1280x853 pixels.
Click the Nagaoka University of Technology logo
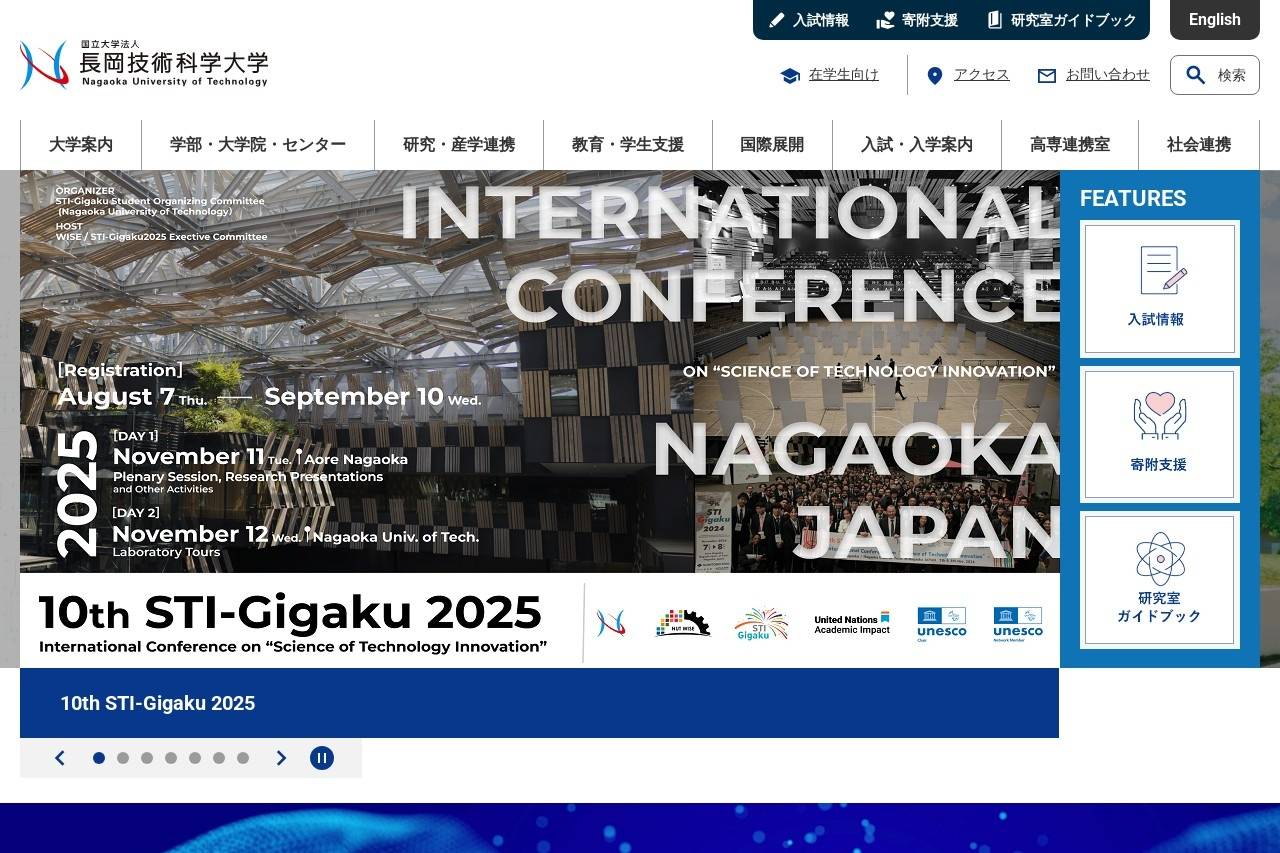[144, 65]
